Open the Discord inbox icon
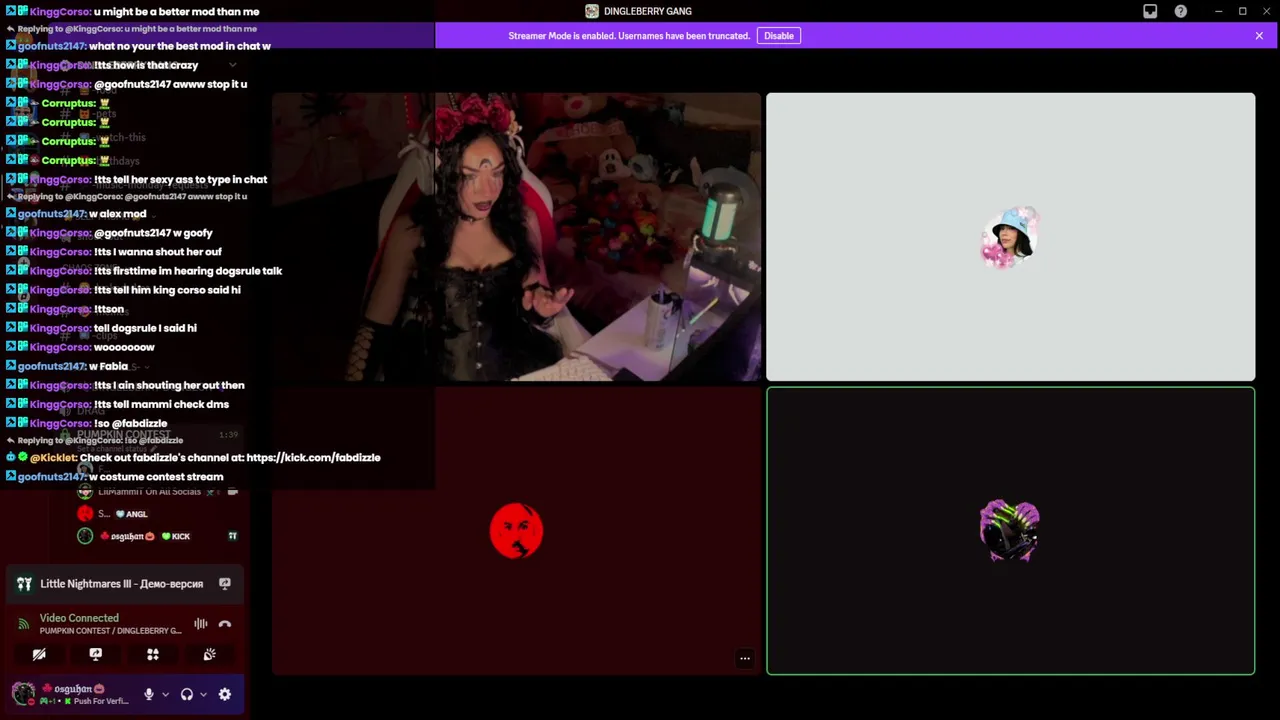Viewport: 1280px width, 720px height. point(1150,11)
